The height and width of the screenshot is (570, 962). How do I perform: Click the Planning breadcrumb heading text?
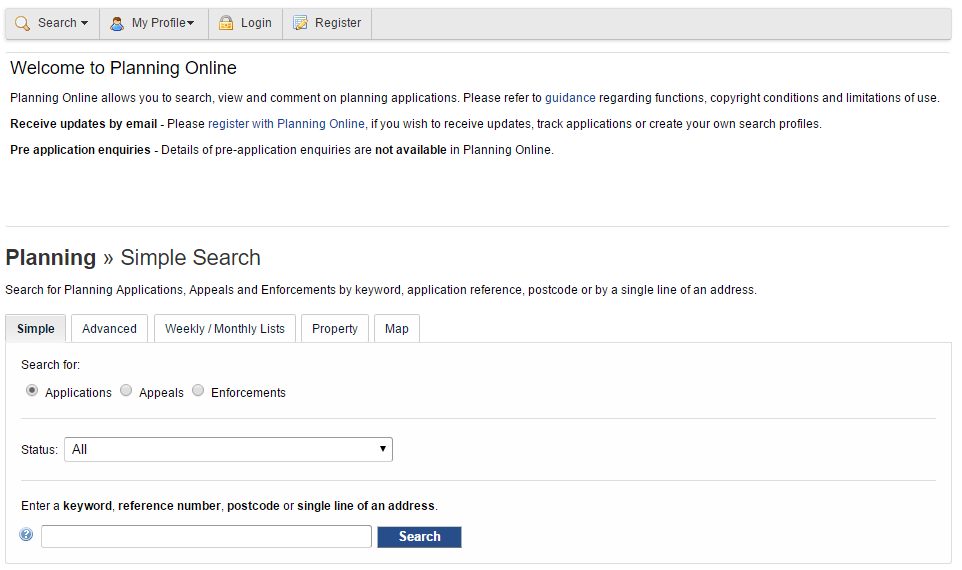[51, 258]
